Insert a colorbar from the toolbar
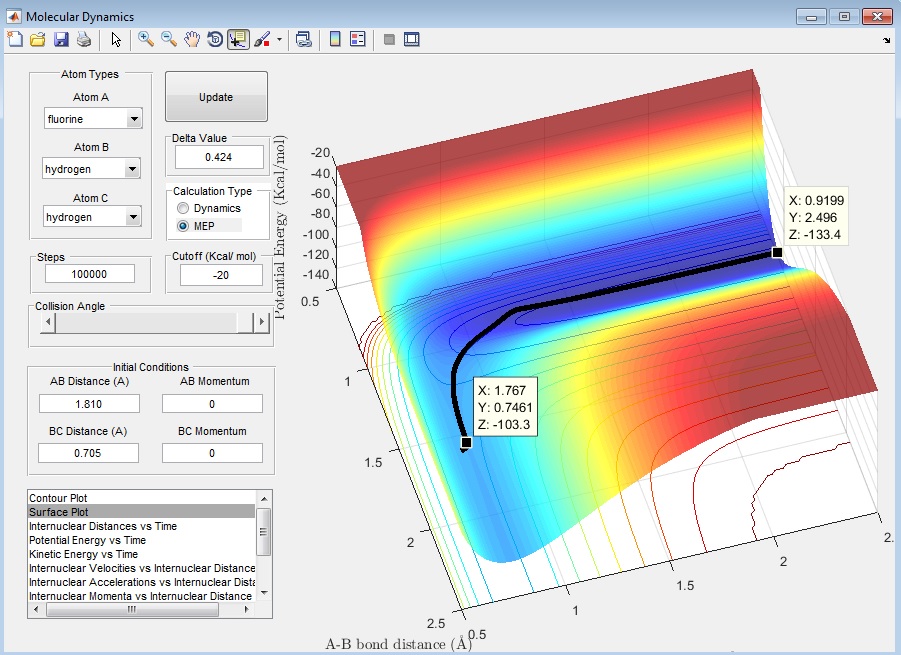Viewport: 901px width, 655px height. coord(335,40)
